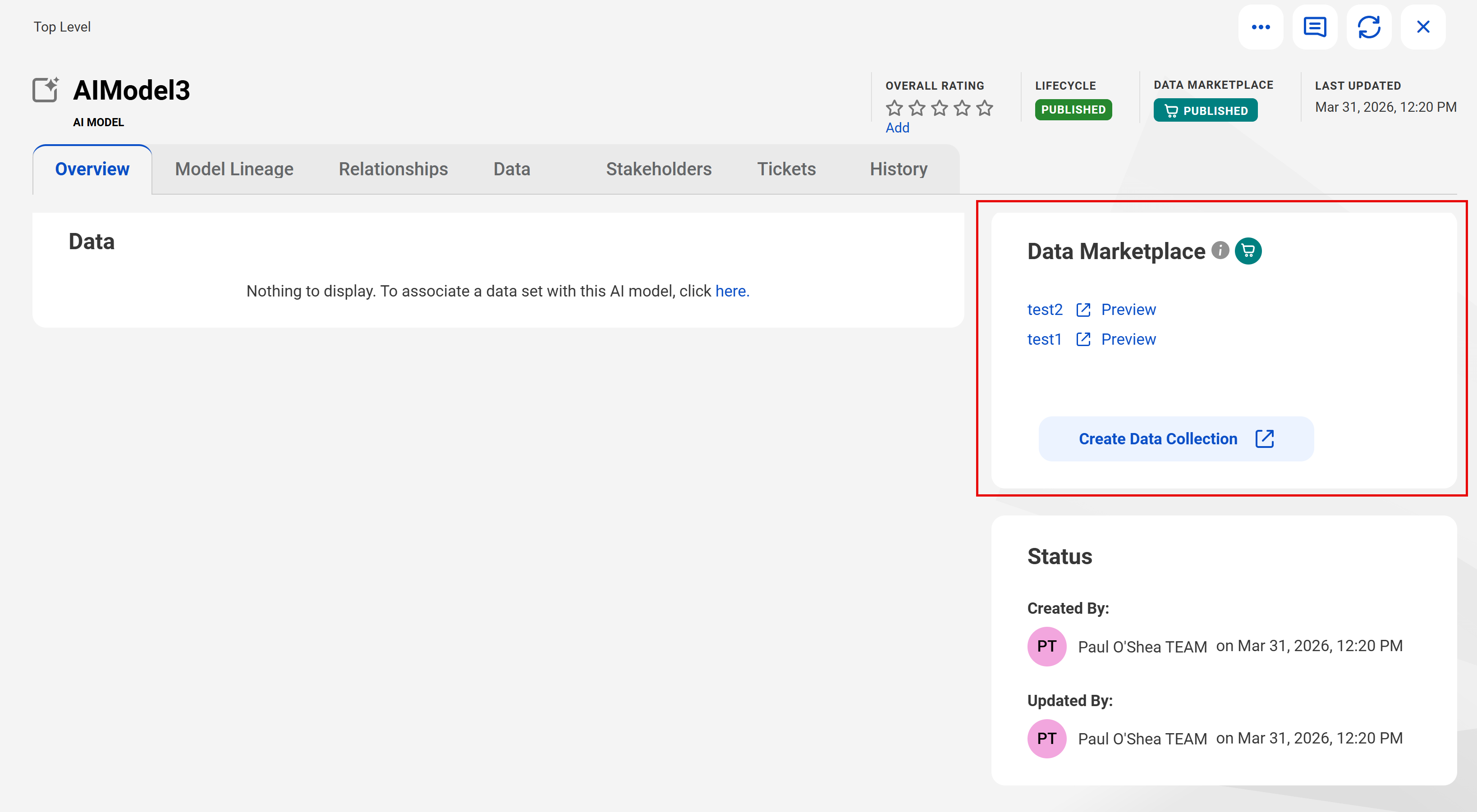Viewport: 1477px width, 812px height.
Task: Open the test2 data collection link
Action: pyautogui.click(x=1045, y=310)
